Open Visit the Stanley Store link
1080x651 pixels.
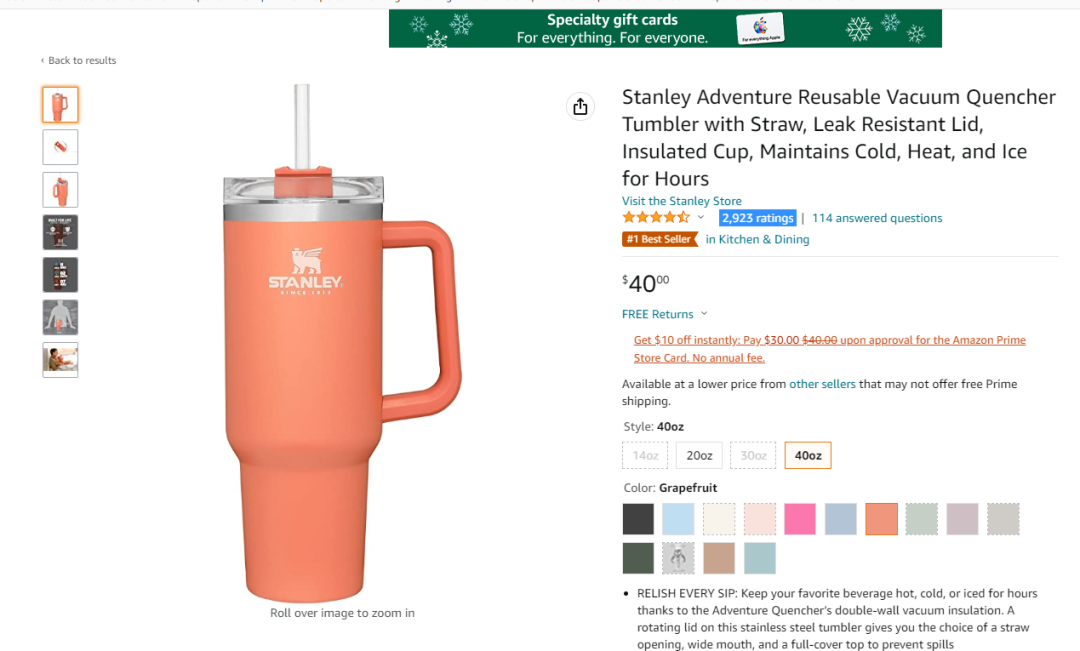682,201
